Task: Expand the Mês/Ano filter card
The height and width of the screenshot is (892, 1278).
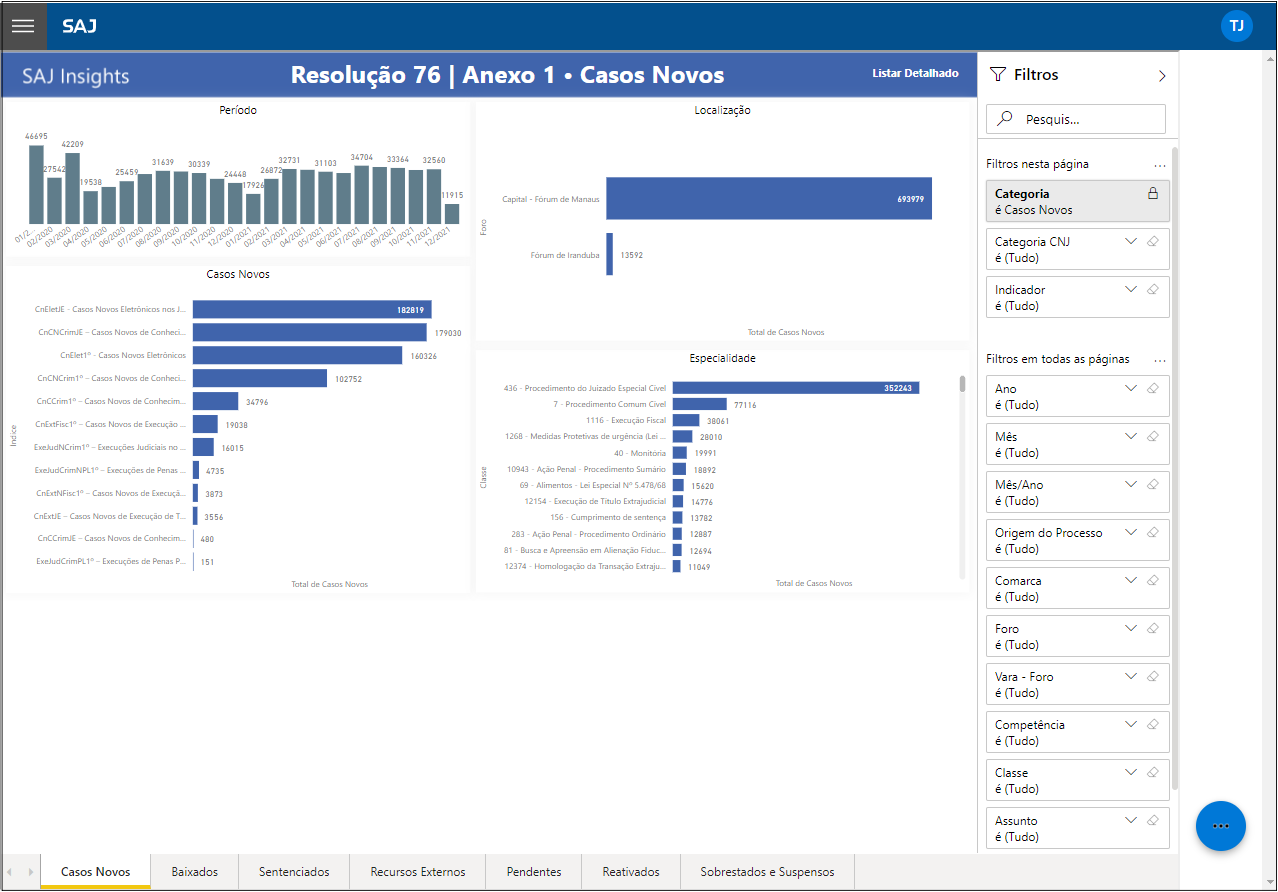Action: tap(1131, 484)
